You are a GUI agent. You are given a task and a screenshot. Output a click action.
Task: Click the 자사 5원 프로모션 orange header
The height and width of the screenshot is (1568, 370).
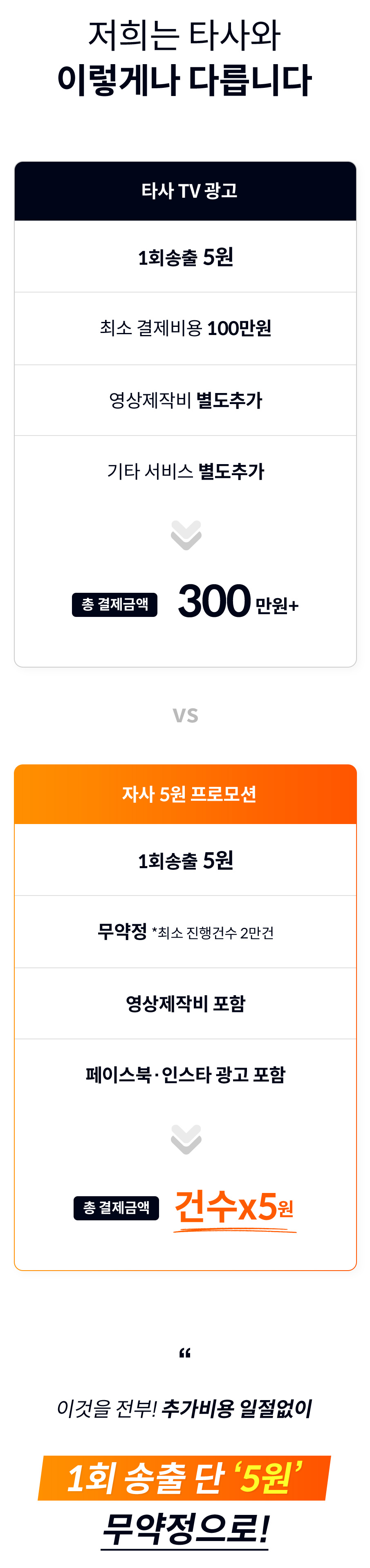click(185, 794)
